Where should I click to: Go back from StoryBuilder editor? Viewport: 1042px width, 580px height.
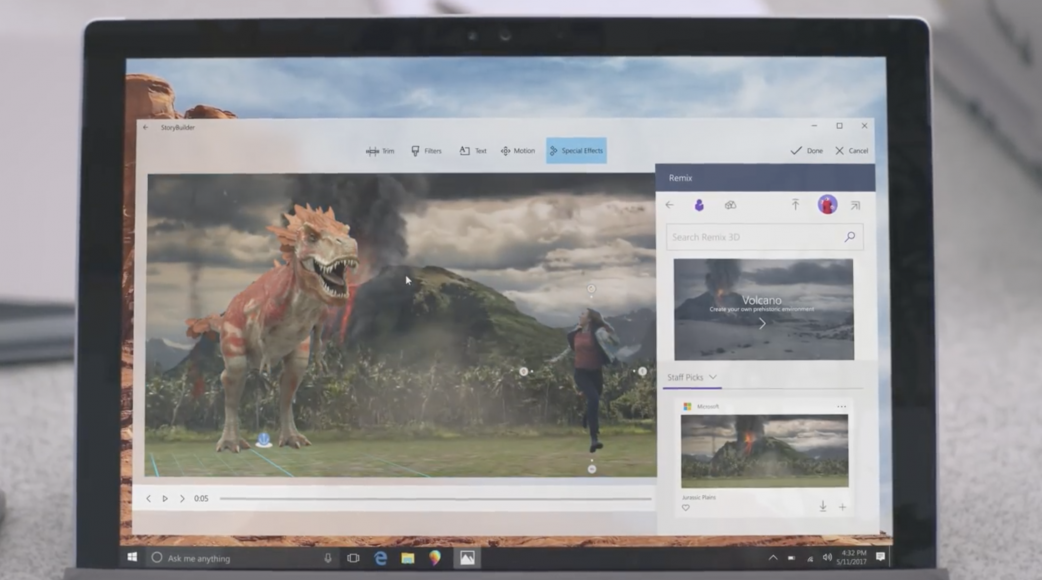146,128
